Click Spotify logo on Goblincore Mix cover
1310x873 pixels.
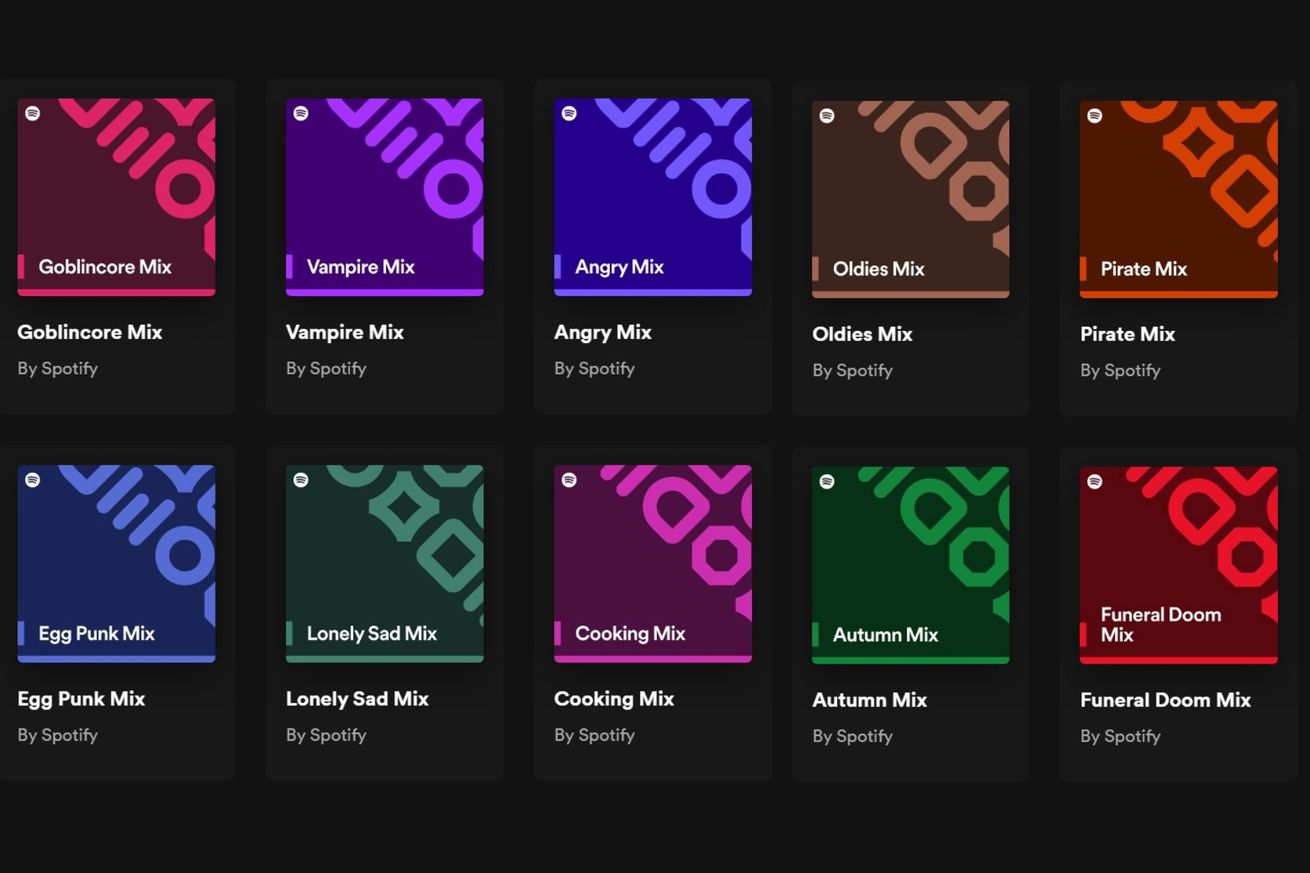32,113
